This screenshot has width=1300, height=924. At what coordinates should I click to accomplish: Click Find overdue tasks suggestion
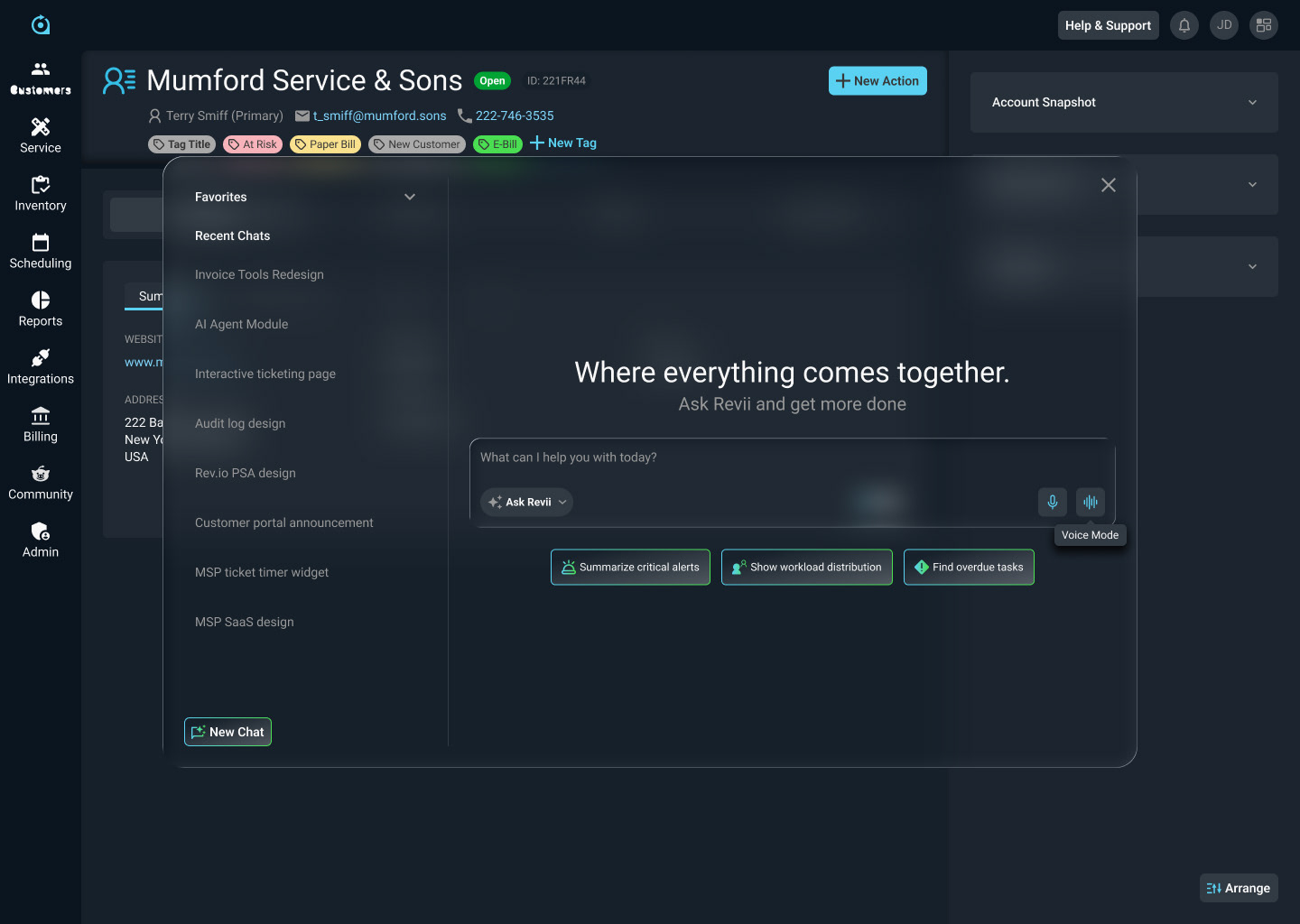pos(969,567)
